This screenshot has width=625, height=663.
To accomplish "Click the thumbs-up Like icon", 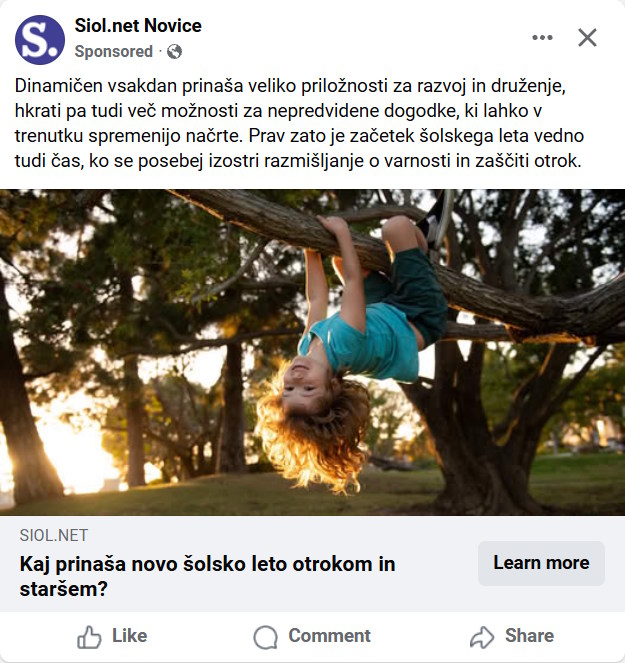I will tap(89, 637).
